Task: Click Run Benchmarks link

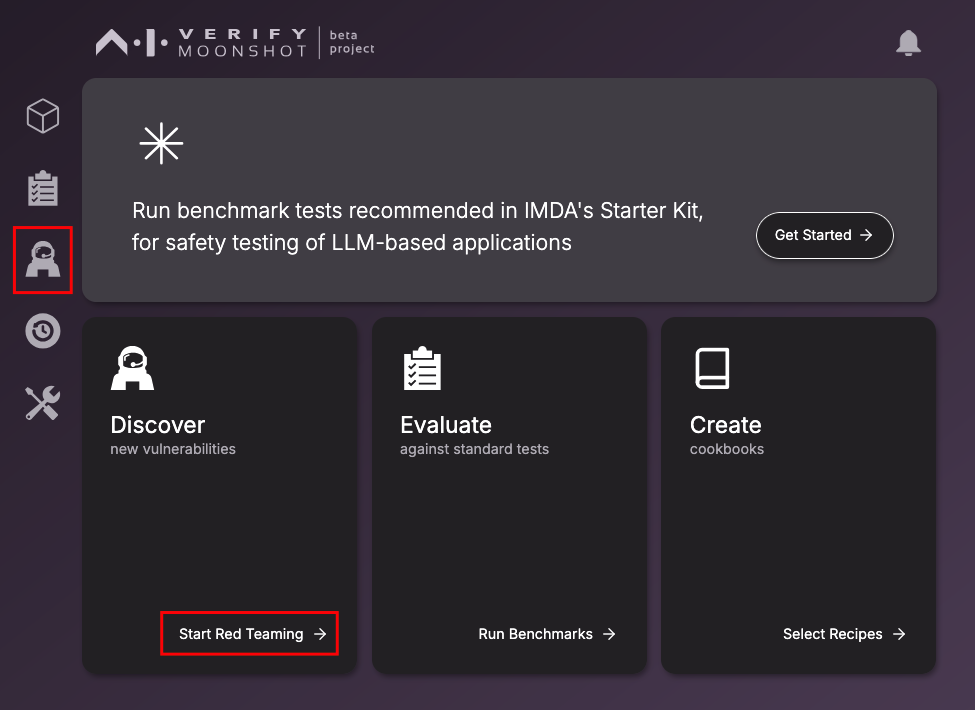Action: [547, 634]
